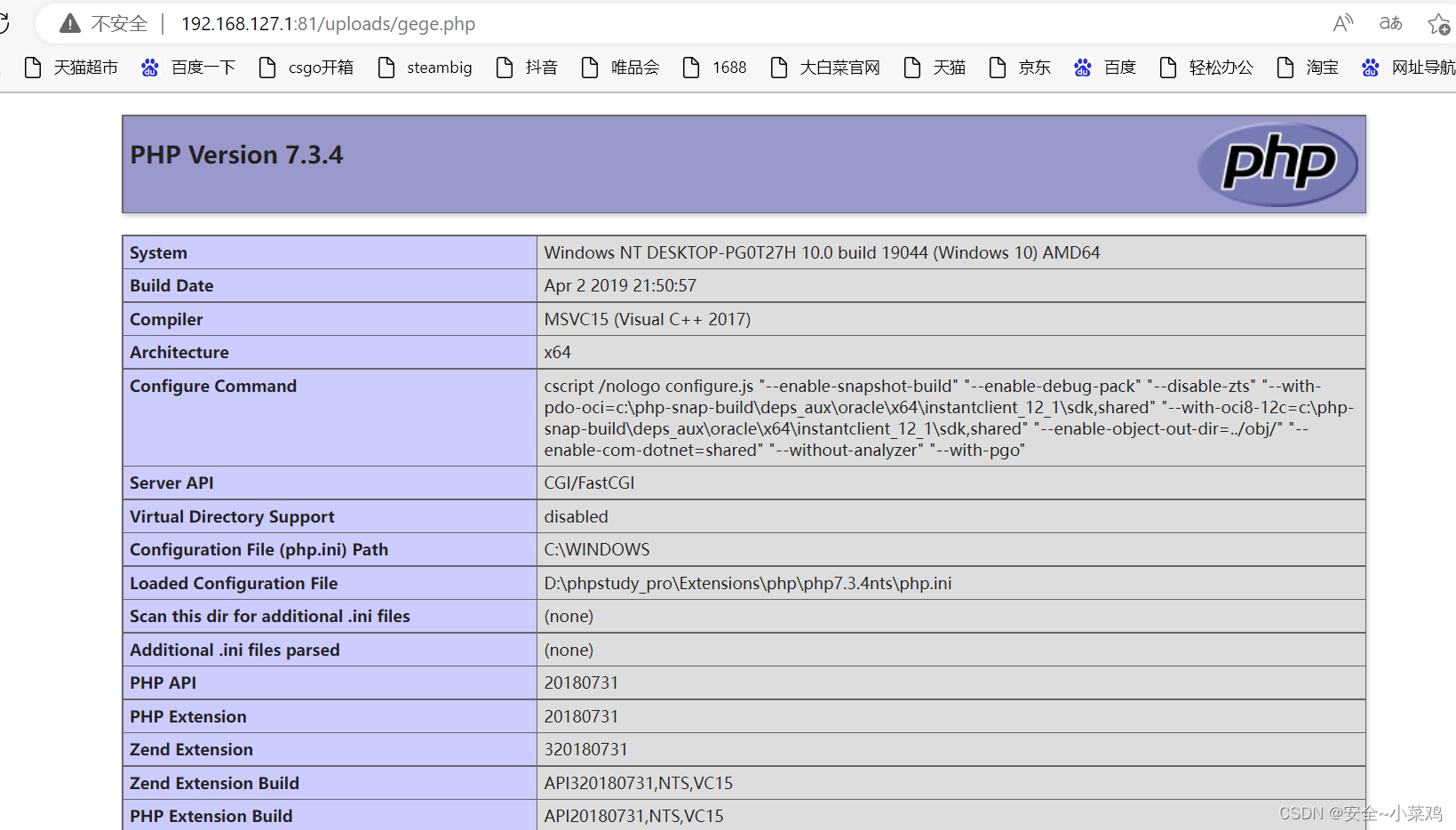Viewport: 1456px width, 830px height.
Task: Click the Server API value CGI/FastCGI
Action: (589, 483)
